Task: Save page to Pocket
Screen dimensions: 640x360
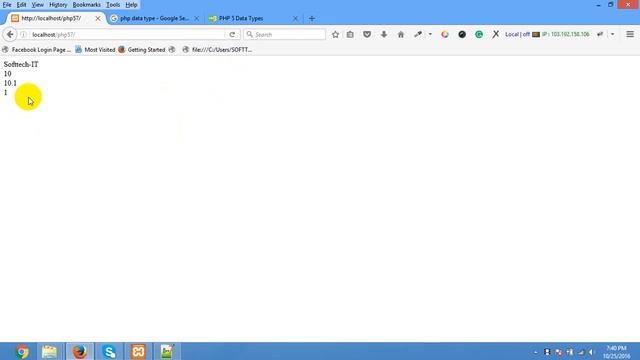Action: point(367,35)
